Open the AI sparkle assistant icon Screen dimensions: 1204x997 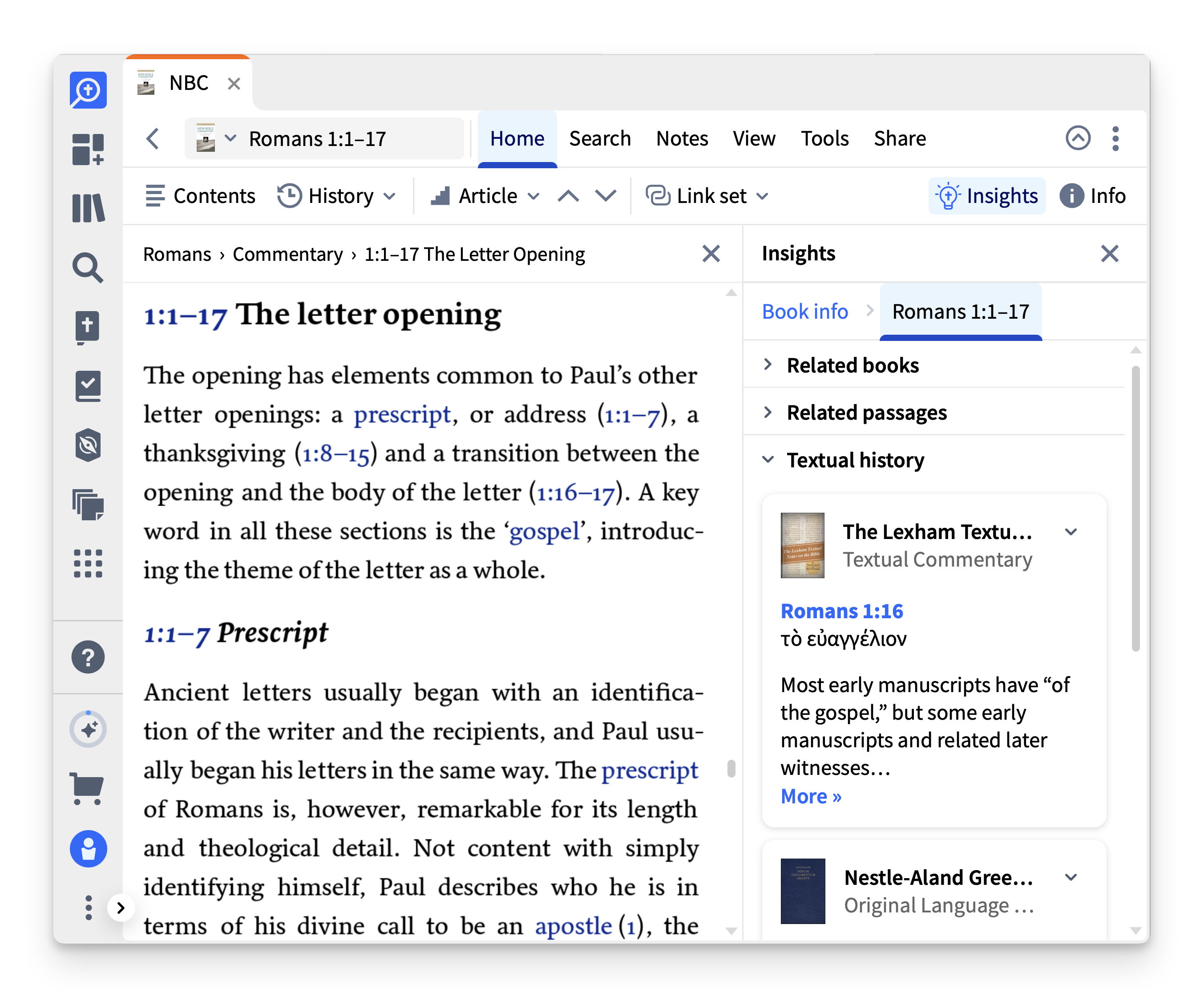88,730
